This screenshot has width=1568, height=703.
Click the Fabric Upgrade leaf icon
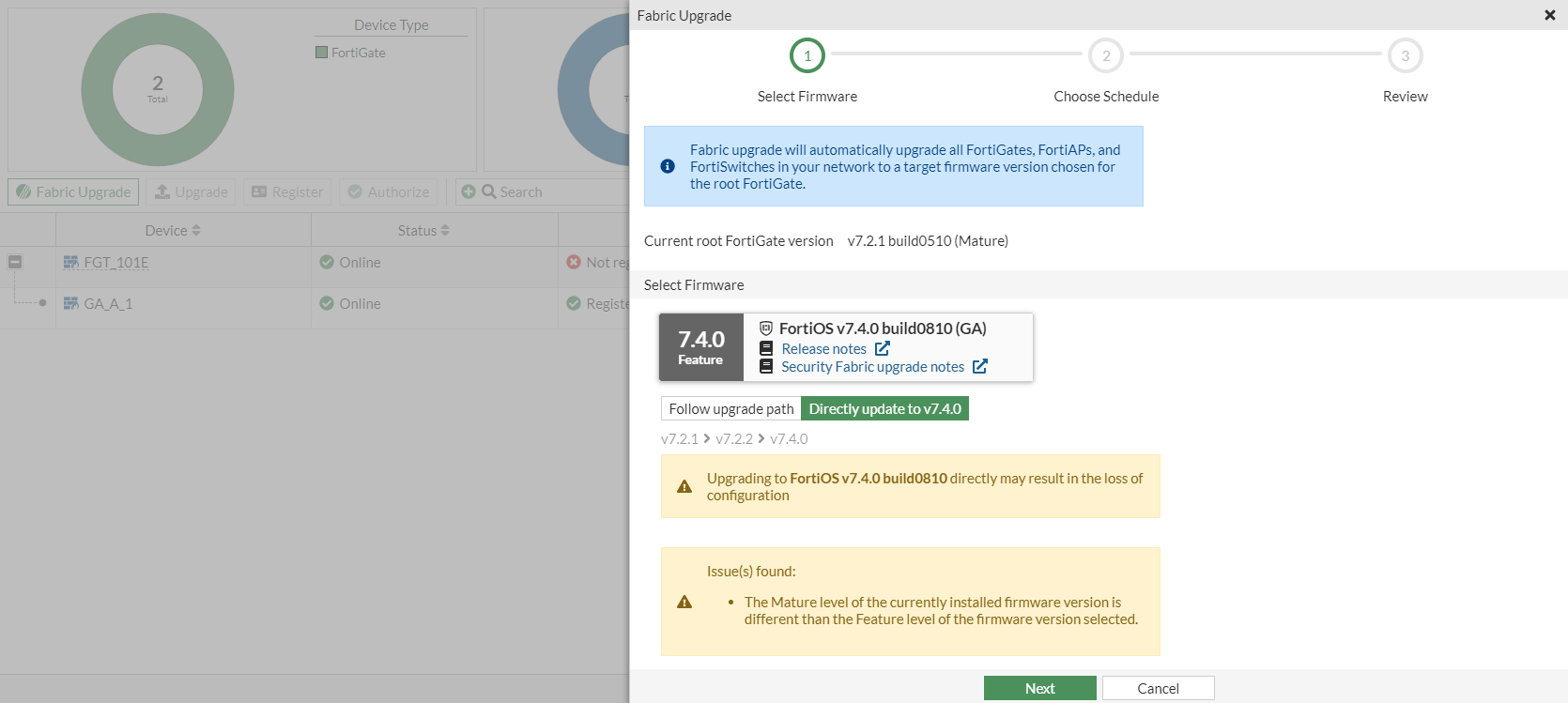tap(23, 191)
